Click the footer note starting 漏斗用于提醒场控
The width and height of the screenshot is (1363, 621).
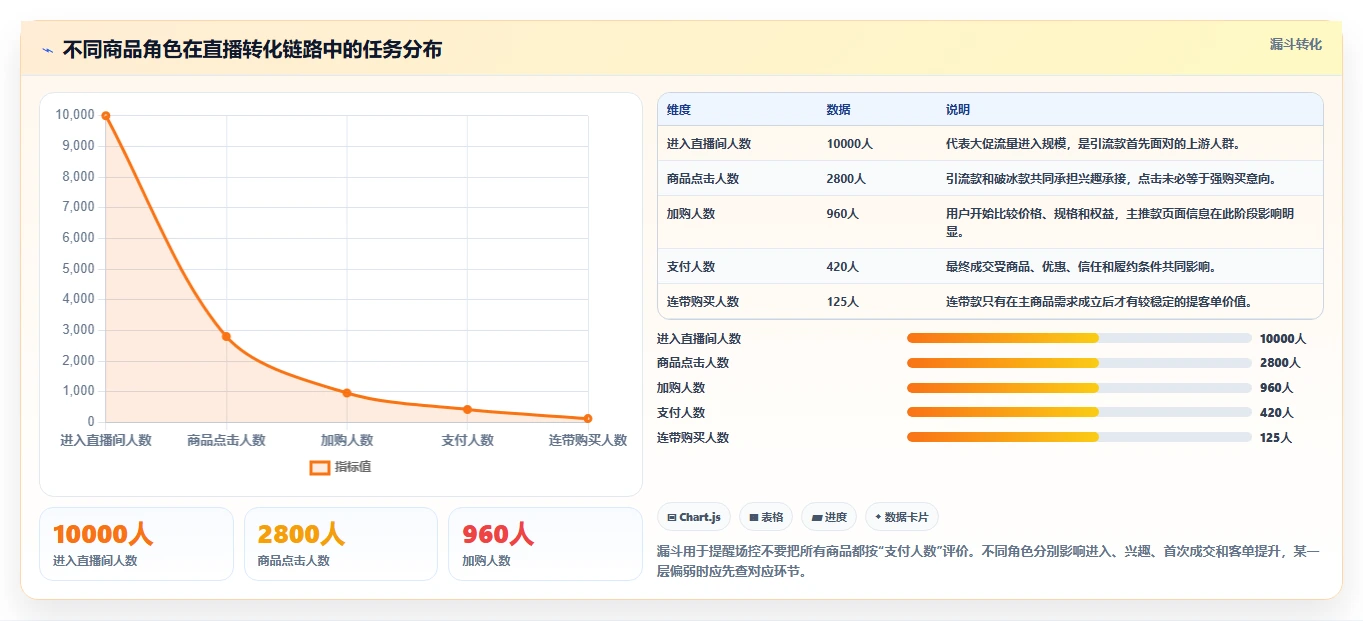(989, 562)
